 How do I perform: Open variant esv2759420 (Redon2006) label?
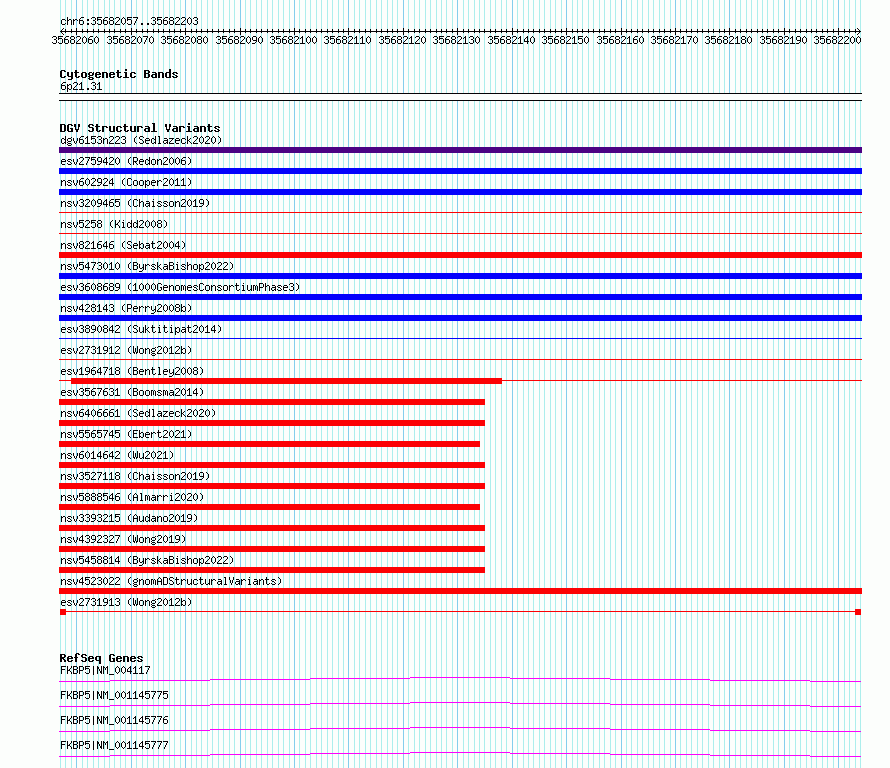(x=126, y=161)
